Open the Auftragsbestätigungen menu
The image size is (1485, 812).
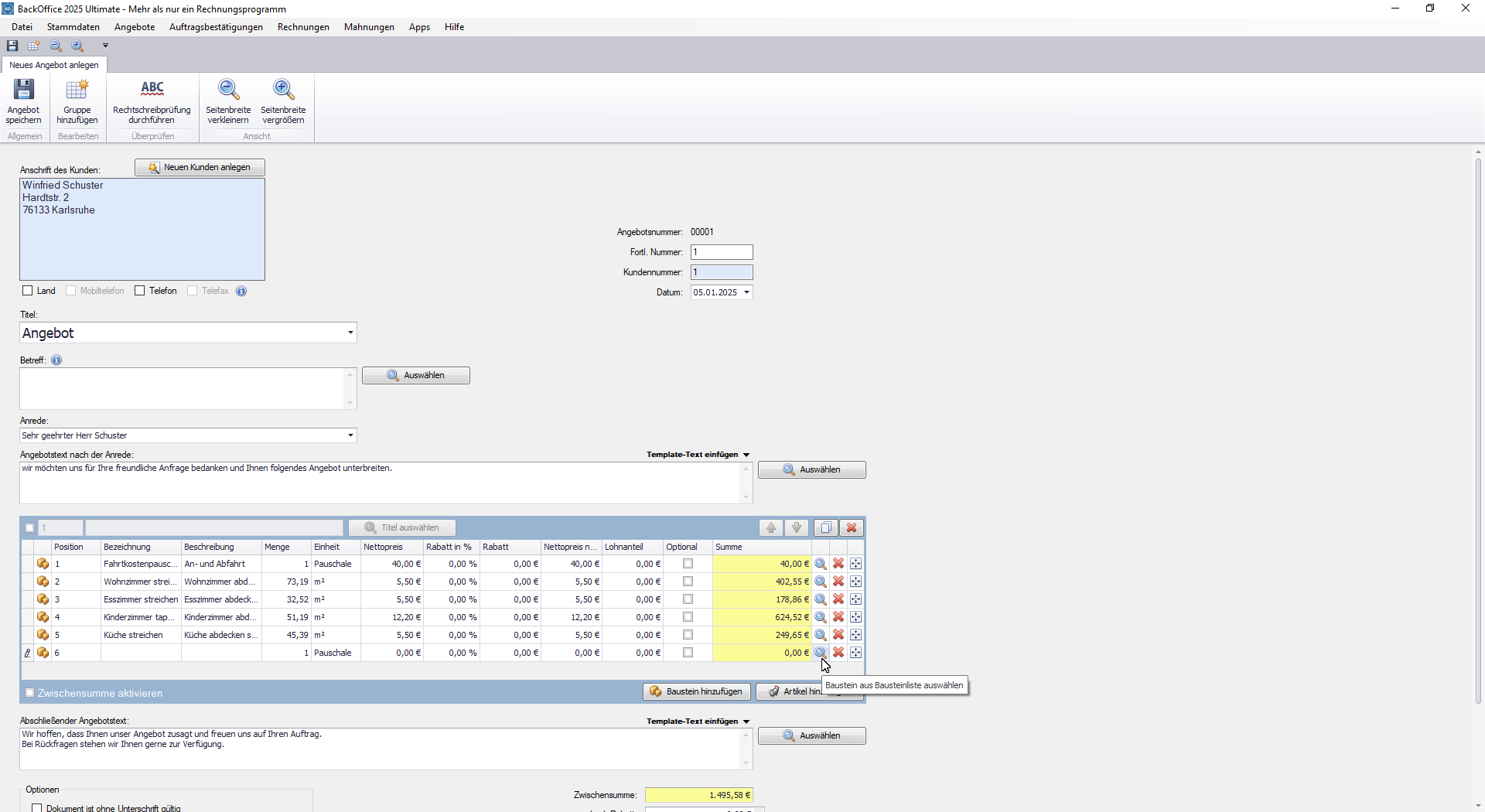point(217,27)
